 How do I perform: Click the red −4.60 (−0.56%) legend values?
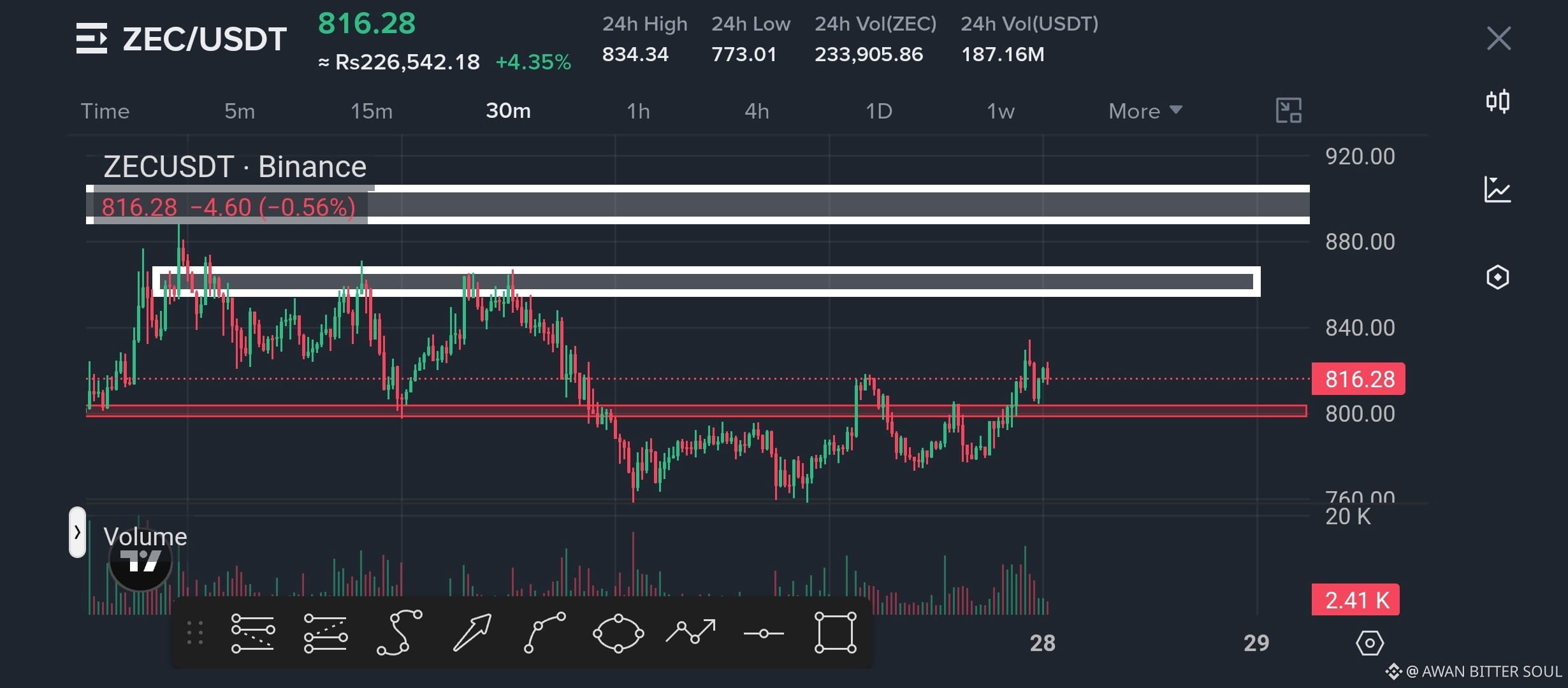273,208
